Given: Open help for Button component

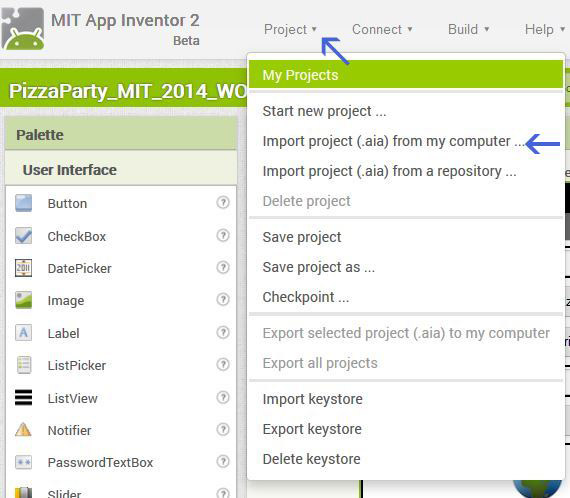Looking at the screenshot, I should pyautogui.click(x=223, y=202).
